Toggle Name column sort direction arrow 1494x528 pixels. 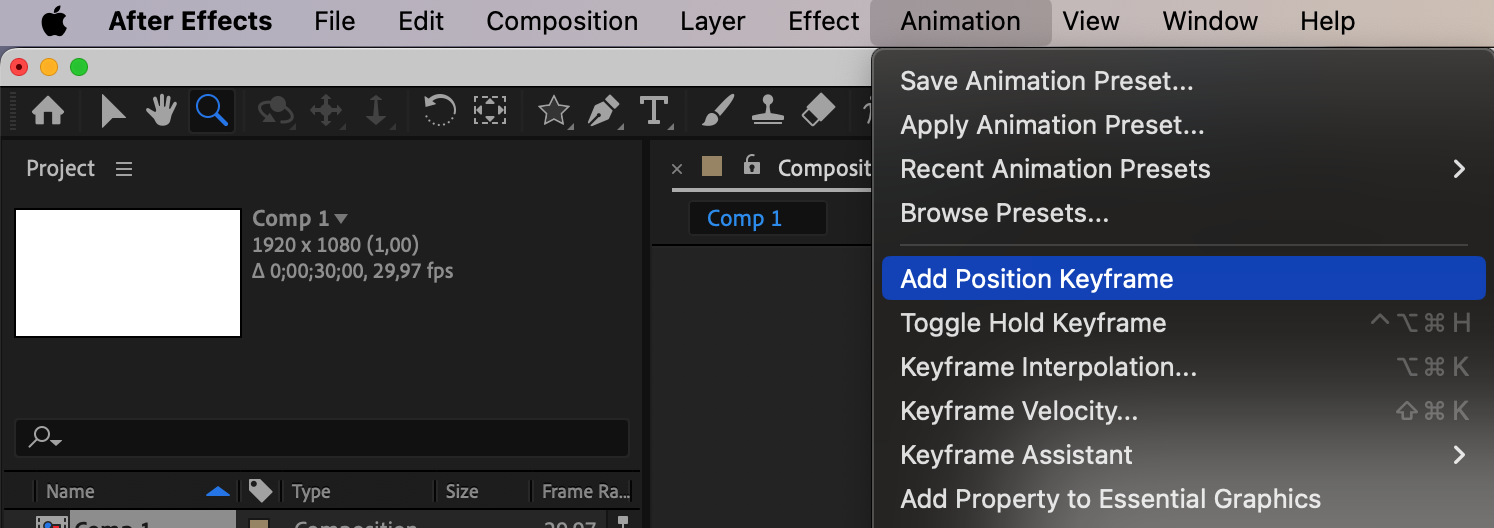point(217,491)
